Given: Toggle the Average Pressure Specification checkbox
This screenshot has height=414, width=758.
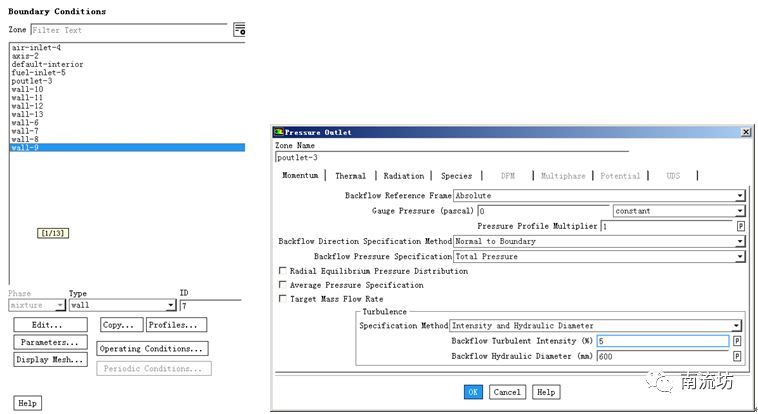Looking at the screenshot, I should click(x=282, y=285).
